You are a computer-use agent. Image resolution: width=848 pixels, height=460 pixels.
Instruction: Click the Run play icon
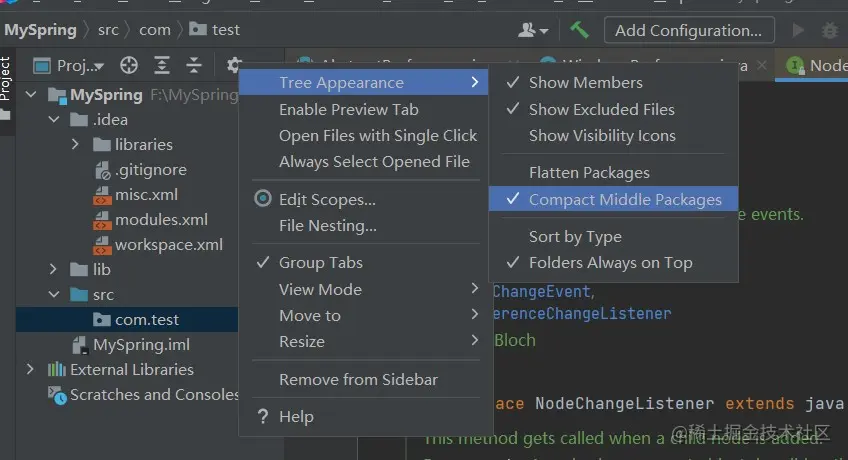797,30
